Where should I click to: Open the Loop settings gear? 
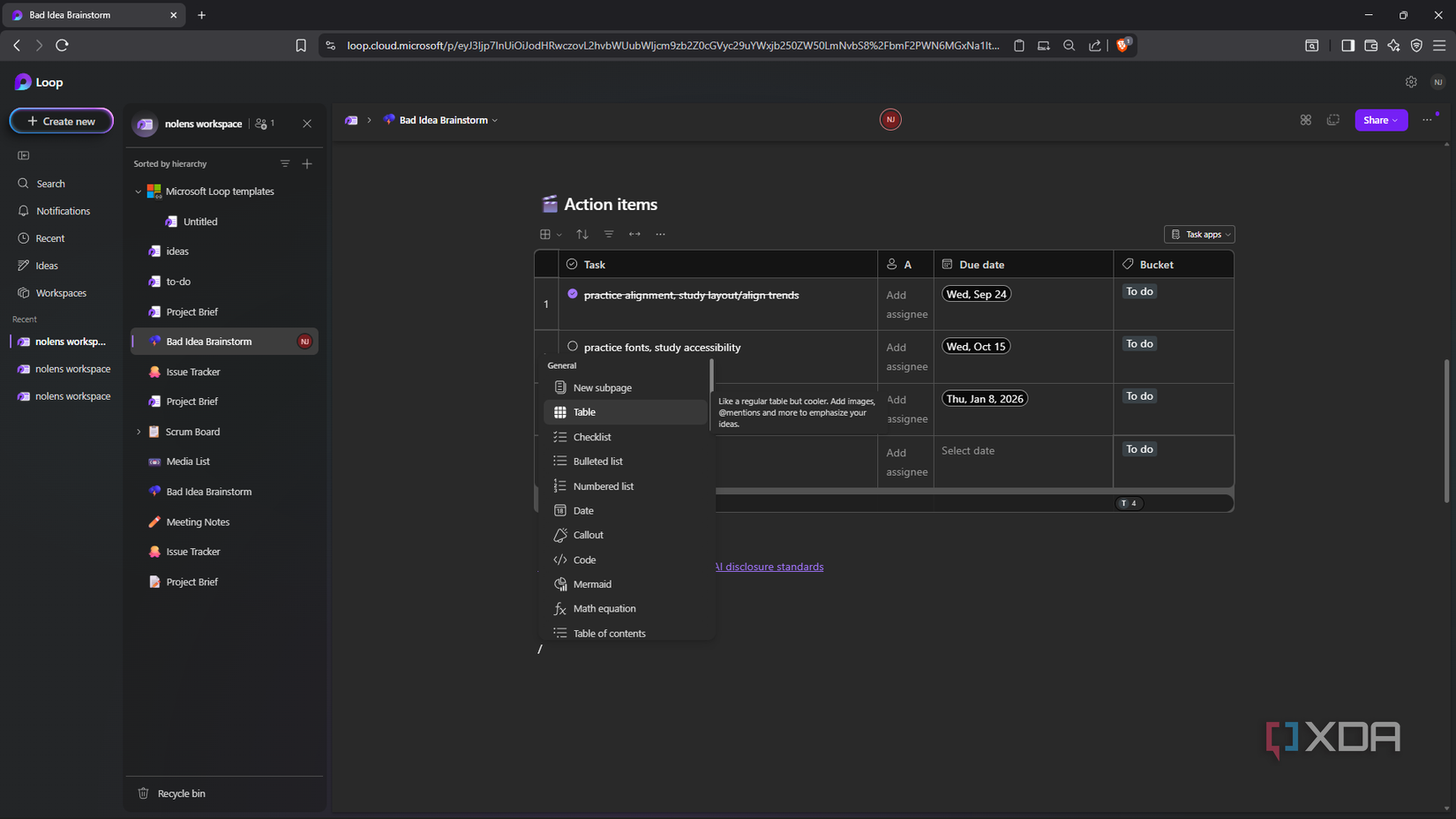pos(1411,82)
